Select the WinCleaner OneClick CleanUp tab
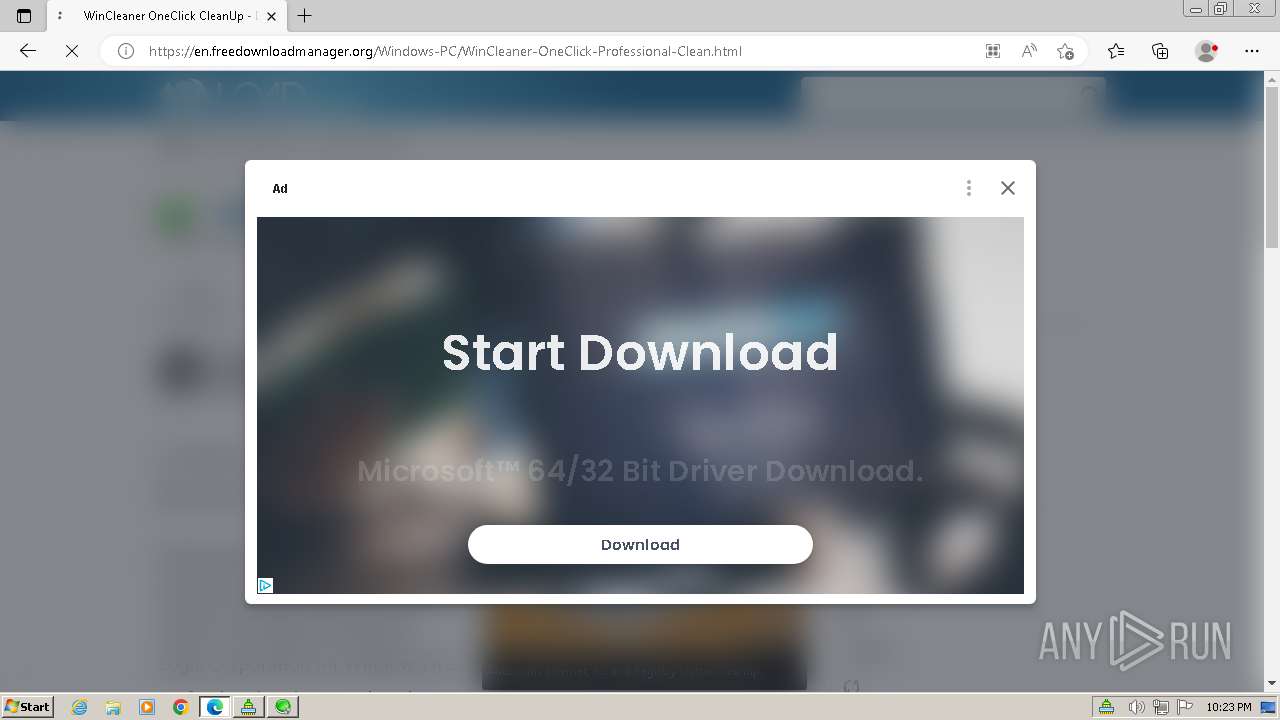The height and width of the screenshot is (720, 1280). (166, 16)
